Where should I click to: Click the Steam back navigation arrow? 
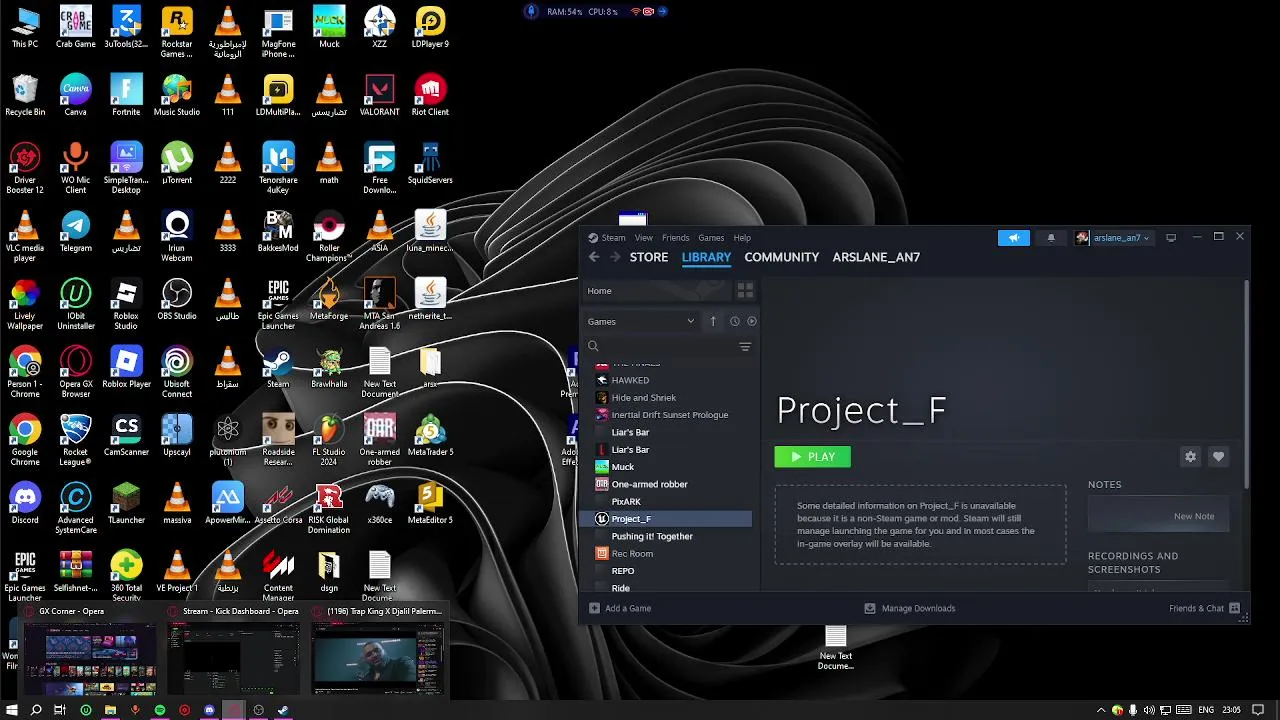594,257
